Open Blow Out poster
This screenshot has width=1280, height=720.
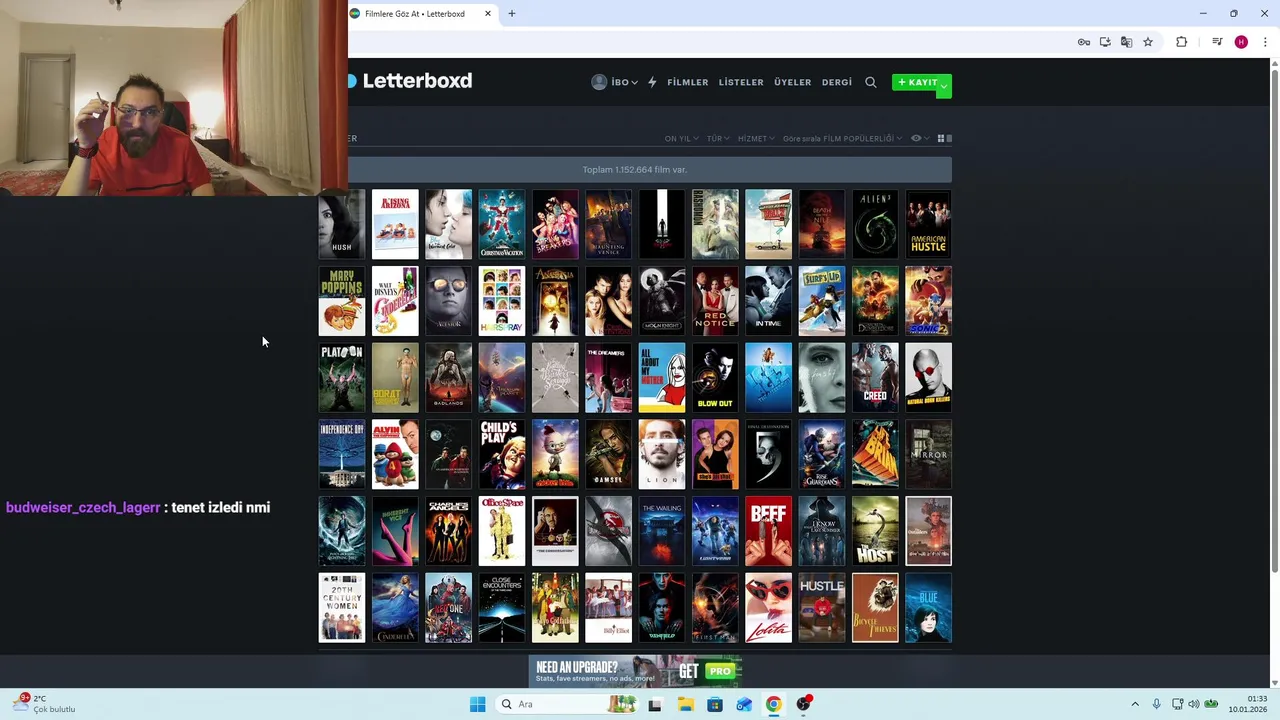pyautogui.click(x=715, y=378)
